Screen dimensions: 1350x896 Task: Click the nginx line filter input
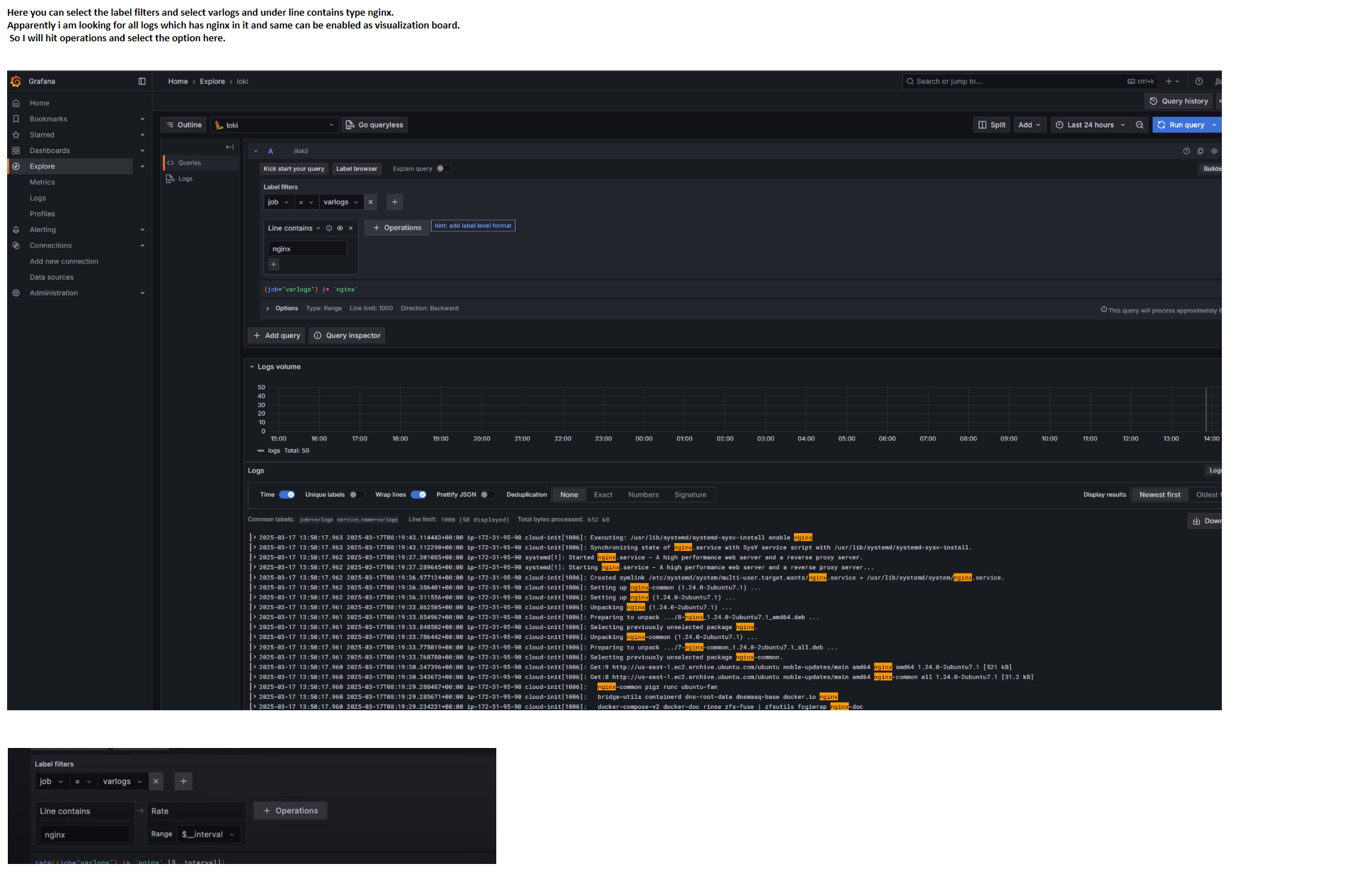[x=308, y=249]
